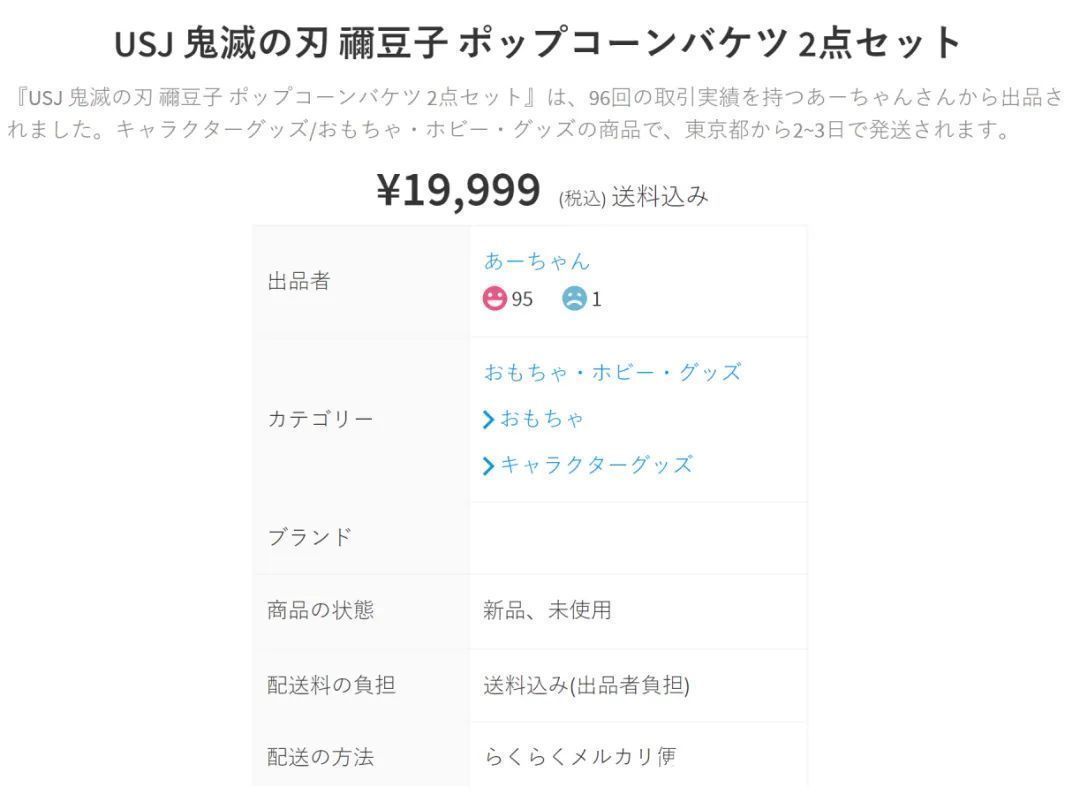This screenshot has height=810, width=1080.
Task: Click the 送料込み label beside the price
Action: 660,196
